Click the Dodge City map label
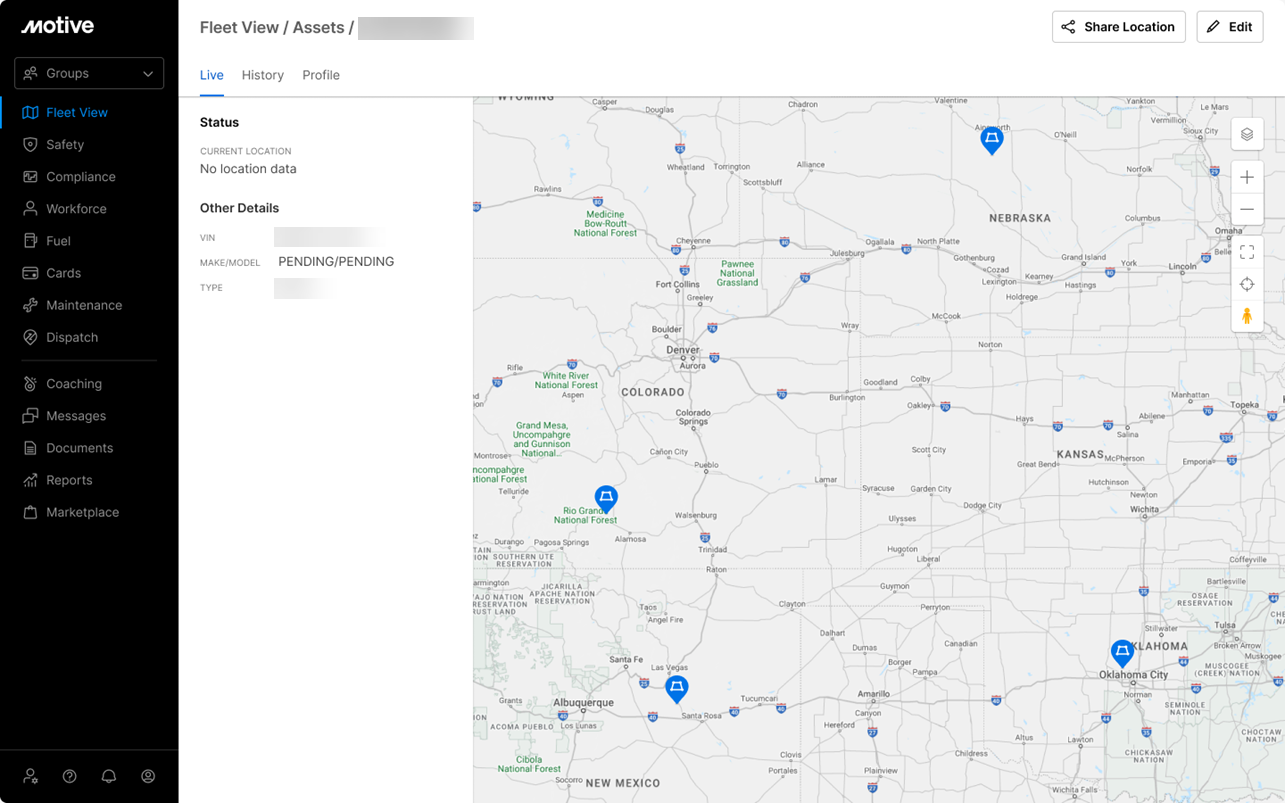1285x803 pixels. click(x=982, y=506)
